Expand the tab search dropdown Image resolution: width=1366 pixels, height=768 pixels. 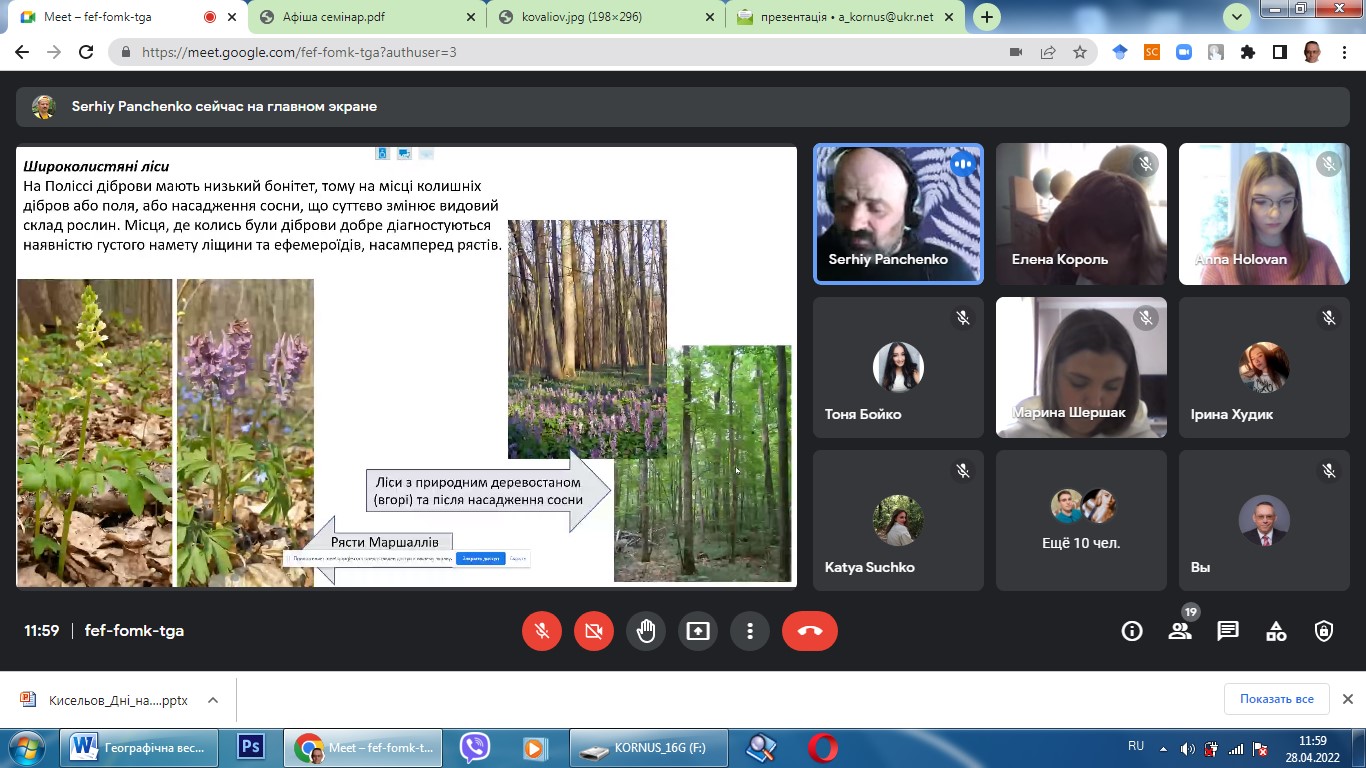[x=1237, y=17]
